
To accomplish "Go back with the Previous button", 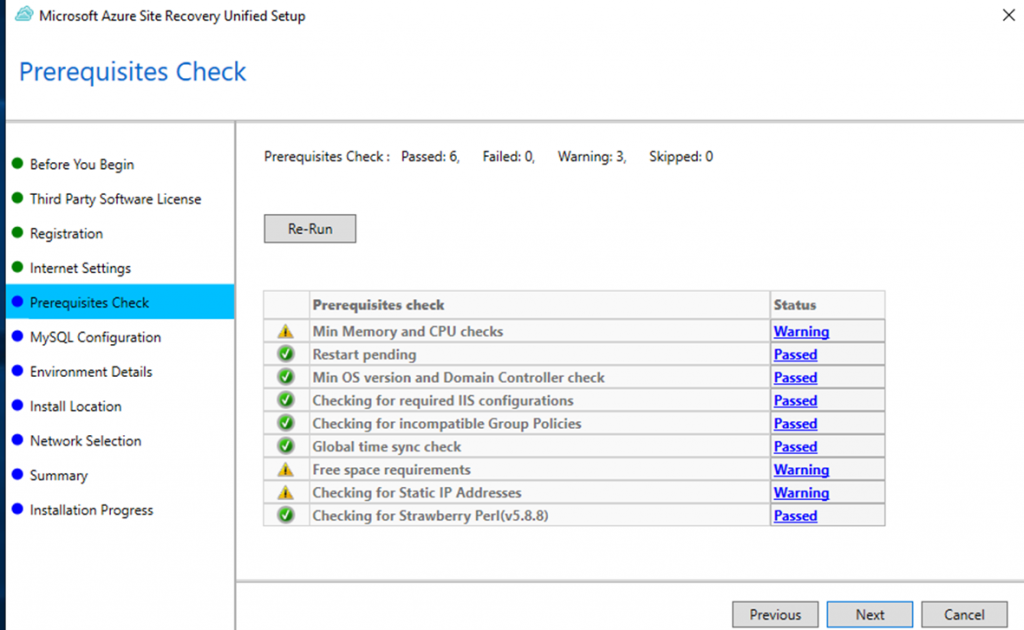I will click(x=775, y=614).
